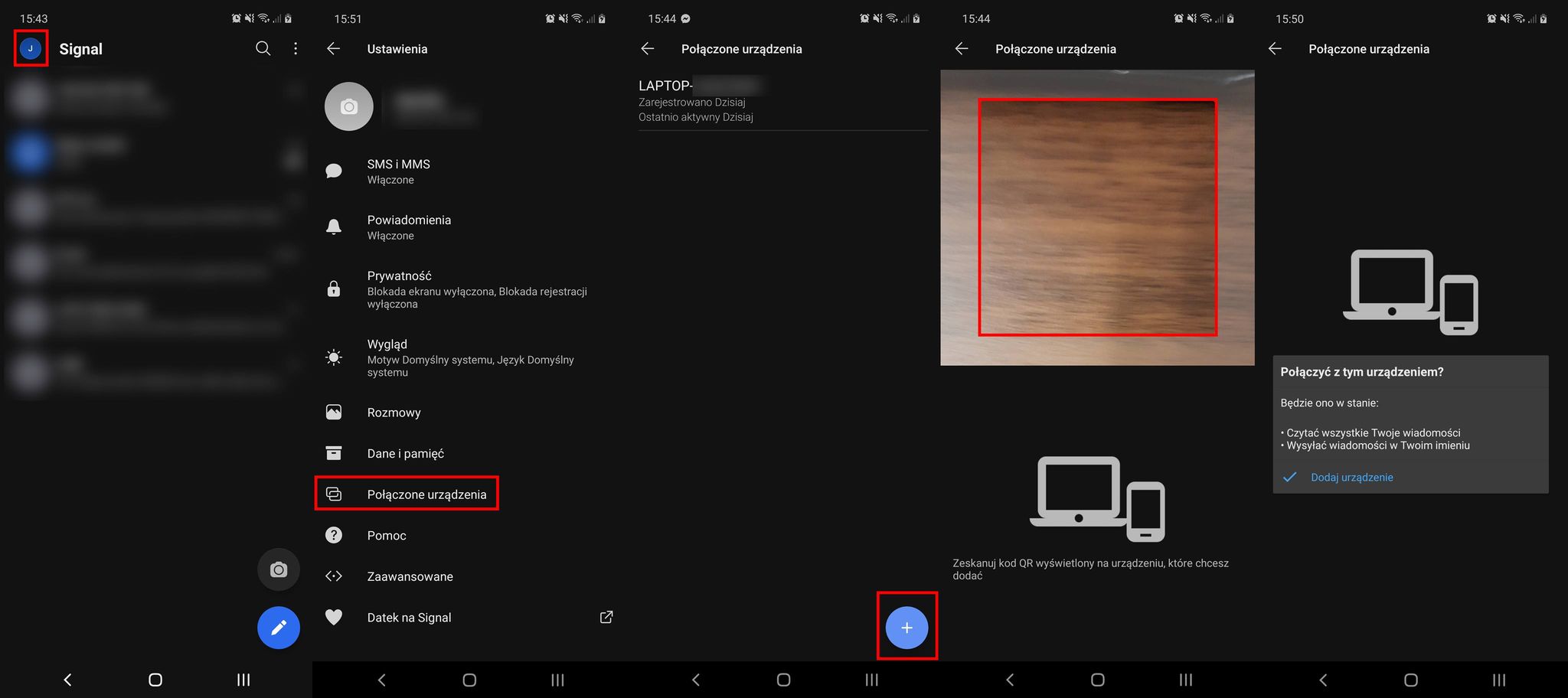Click the sun icon for Wygląd
This screenshot has height=698, width=1568.
pos(334,357)
